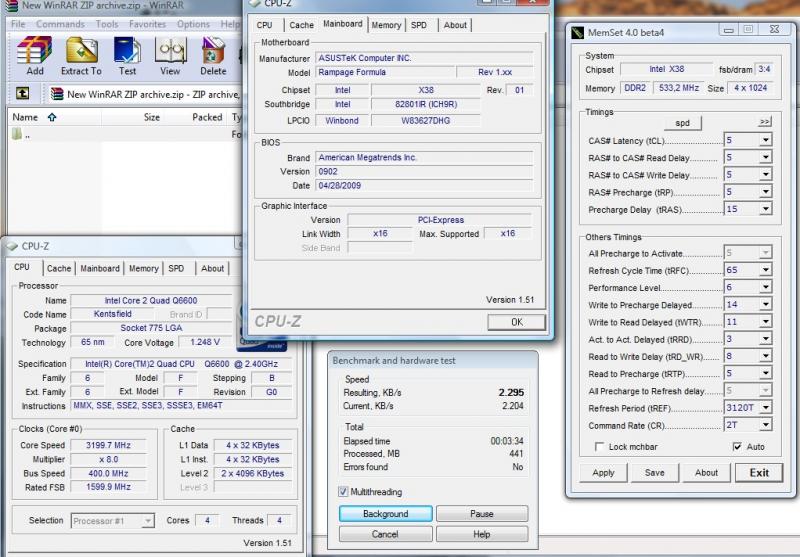Sort by the Name column header in WinRAR

pos(54,117)
